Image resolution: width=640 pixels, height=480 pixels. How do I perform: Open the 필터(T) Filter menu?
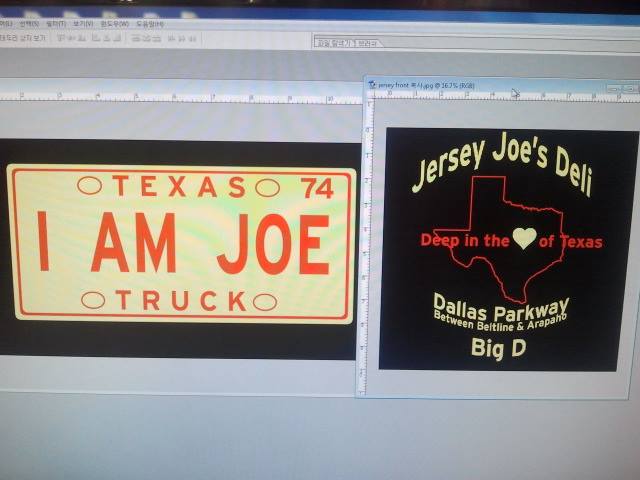tap(56, 24)
